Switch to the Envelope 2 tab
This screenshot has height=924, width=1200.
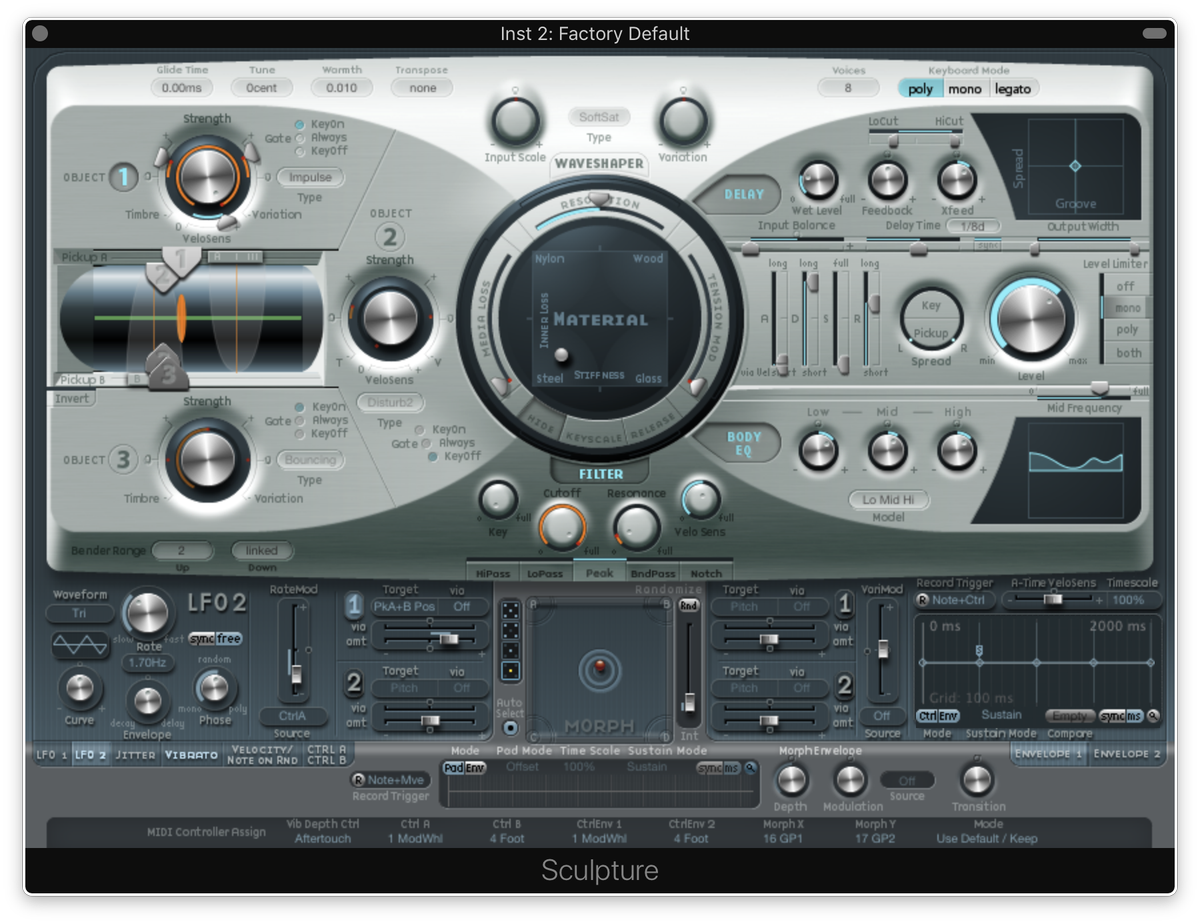coord(1128,753)
